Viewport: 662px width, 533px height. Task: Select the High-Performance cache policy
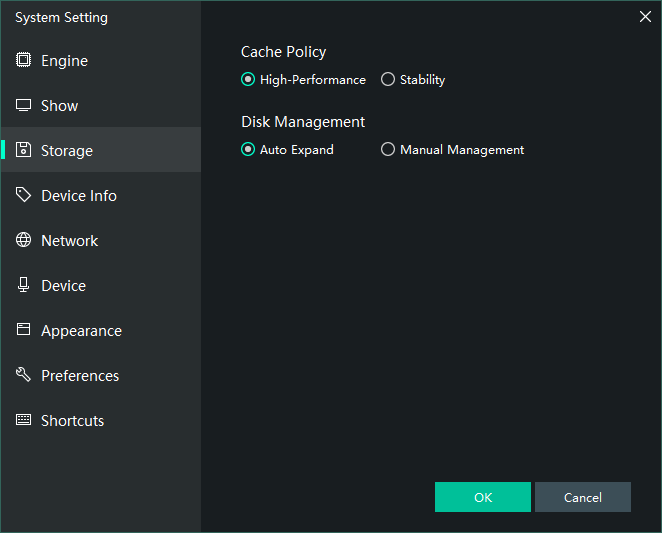pos(248,80)
